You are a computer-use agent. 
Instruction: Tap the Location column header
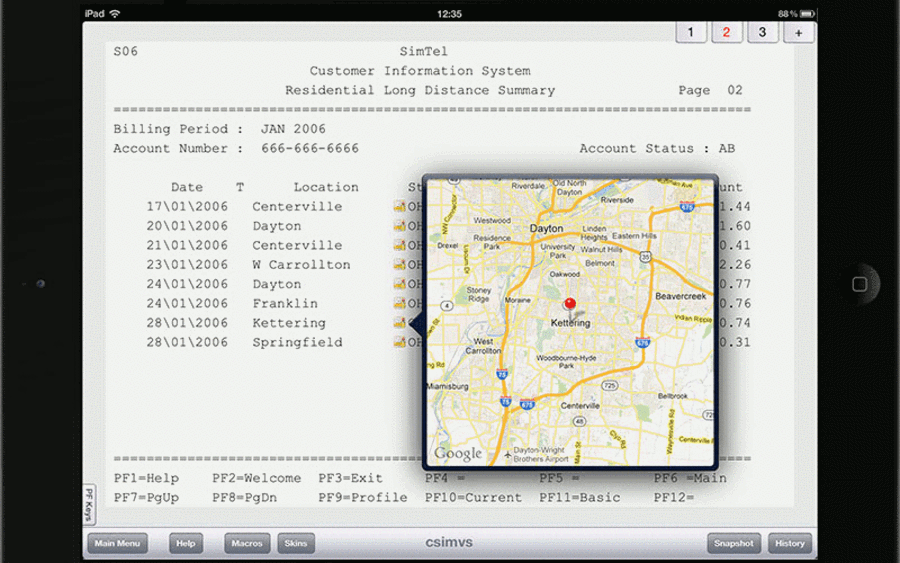[x=326, y=187]
